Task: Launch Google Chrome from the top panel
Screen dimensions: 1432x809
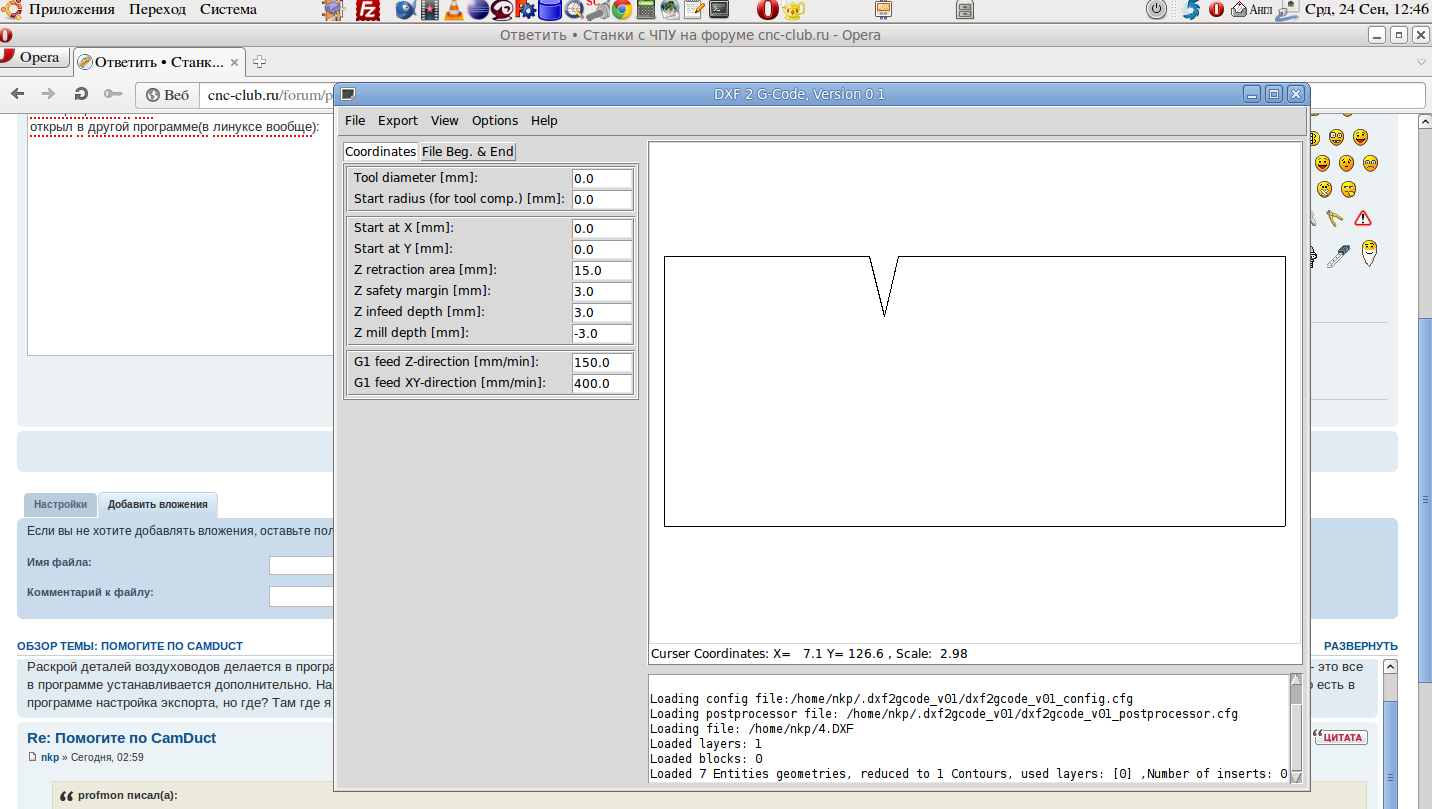Action: 621,10
